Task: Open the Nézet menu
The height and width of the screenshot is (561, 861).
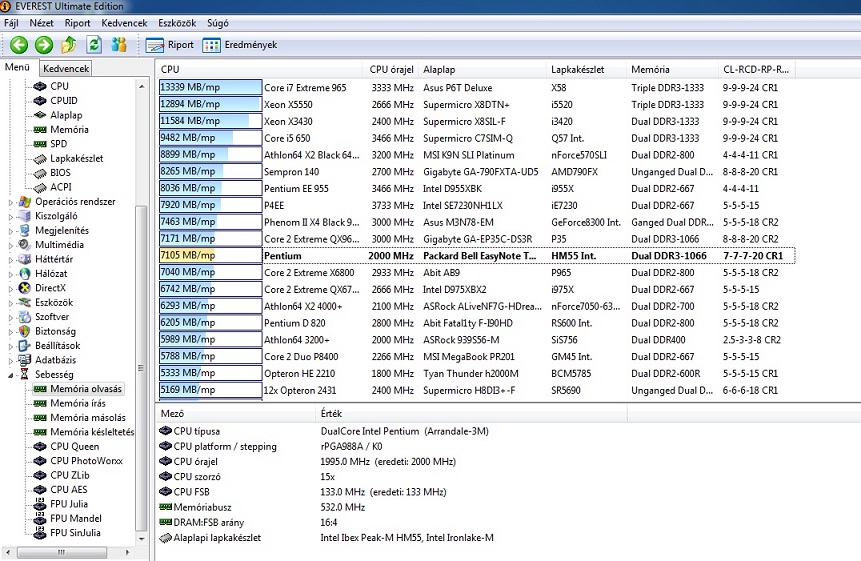Action: coord(42,23)
